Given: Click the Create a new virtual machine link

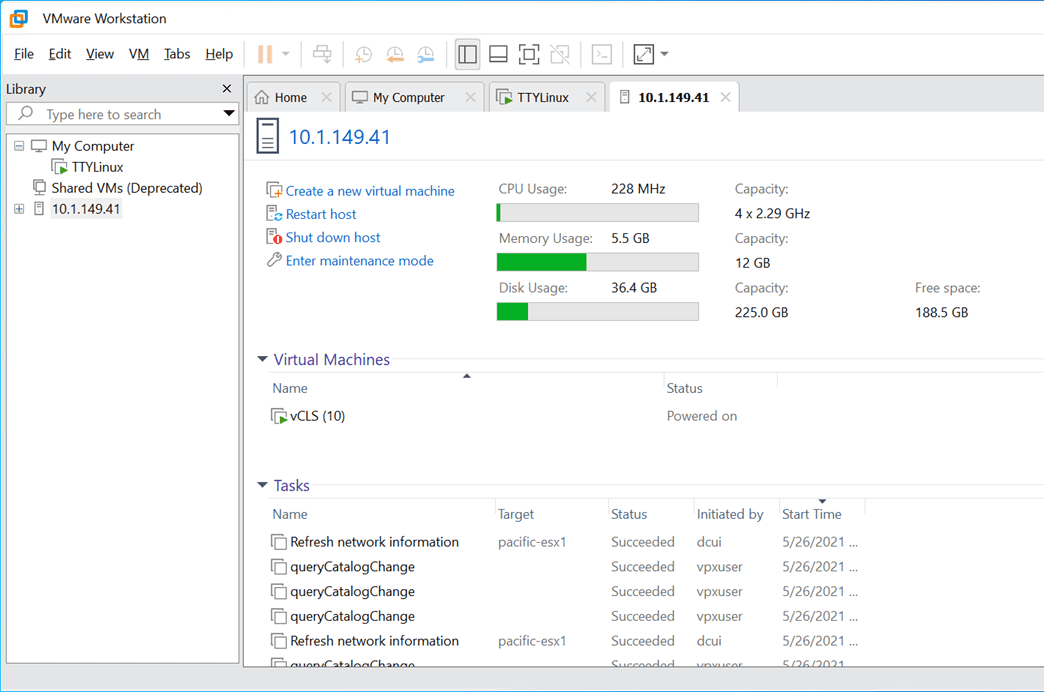Looking at the screenshot, I should click(370, 191).
